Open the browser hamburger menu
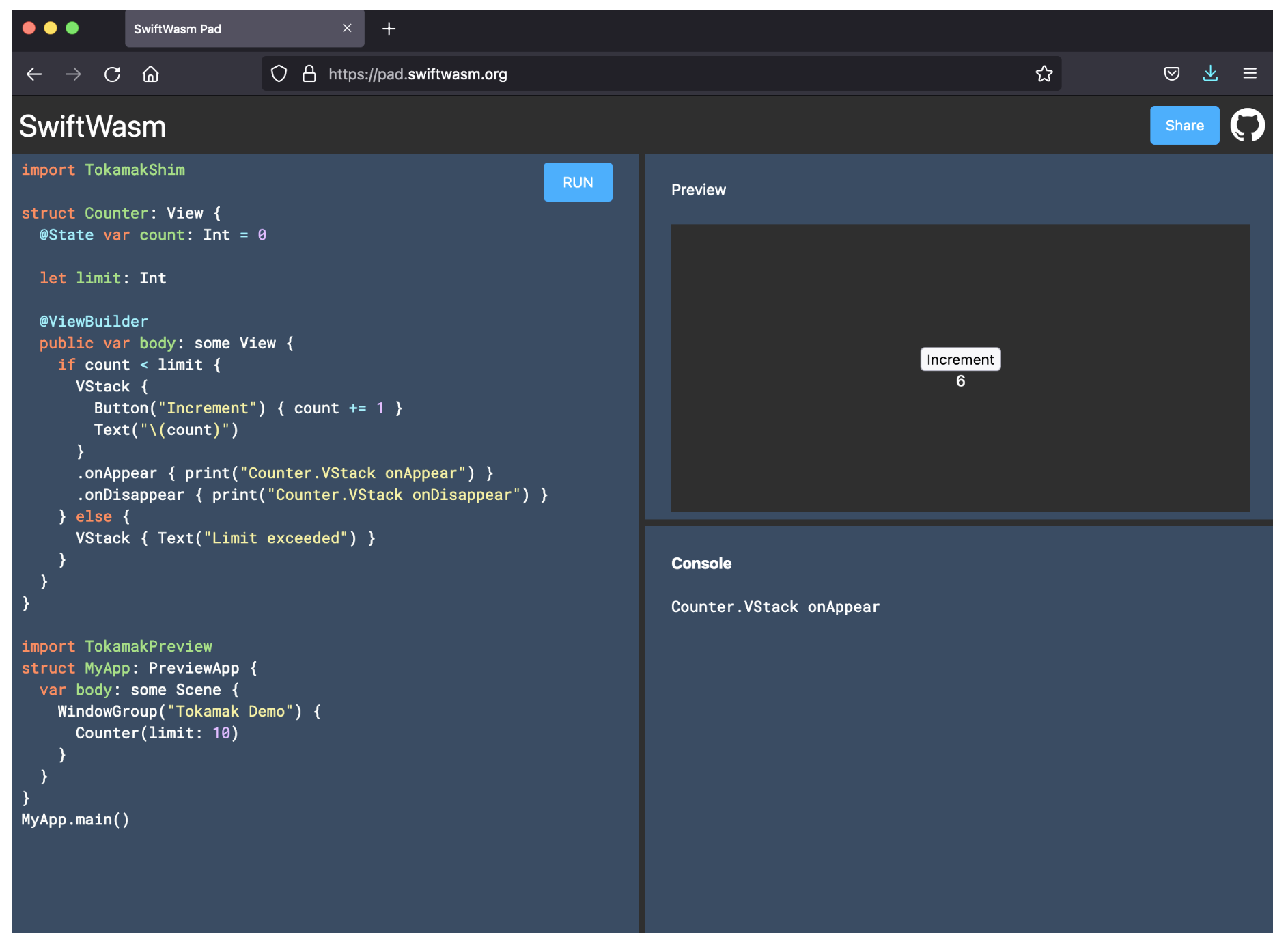Screen dimensions: 1288x944 pyautogui.click(x=1250, y=74)
